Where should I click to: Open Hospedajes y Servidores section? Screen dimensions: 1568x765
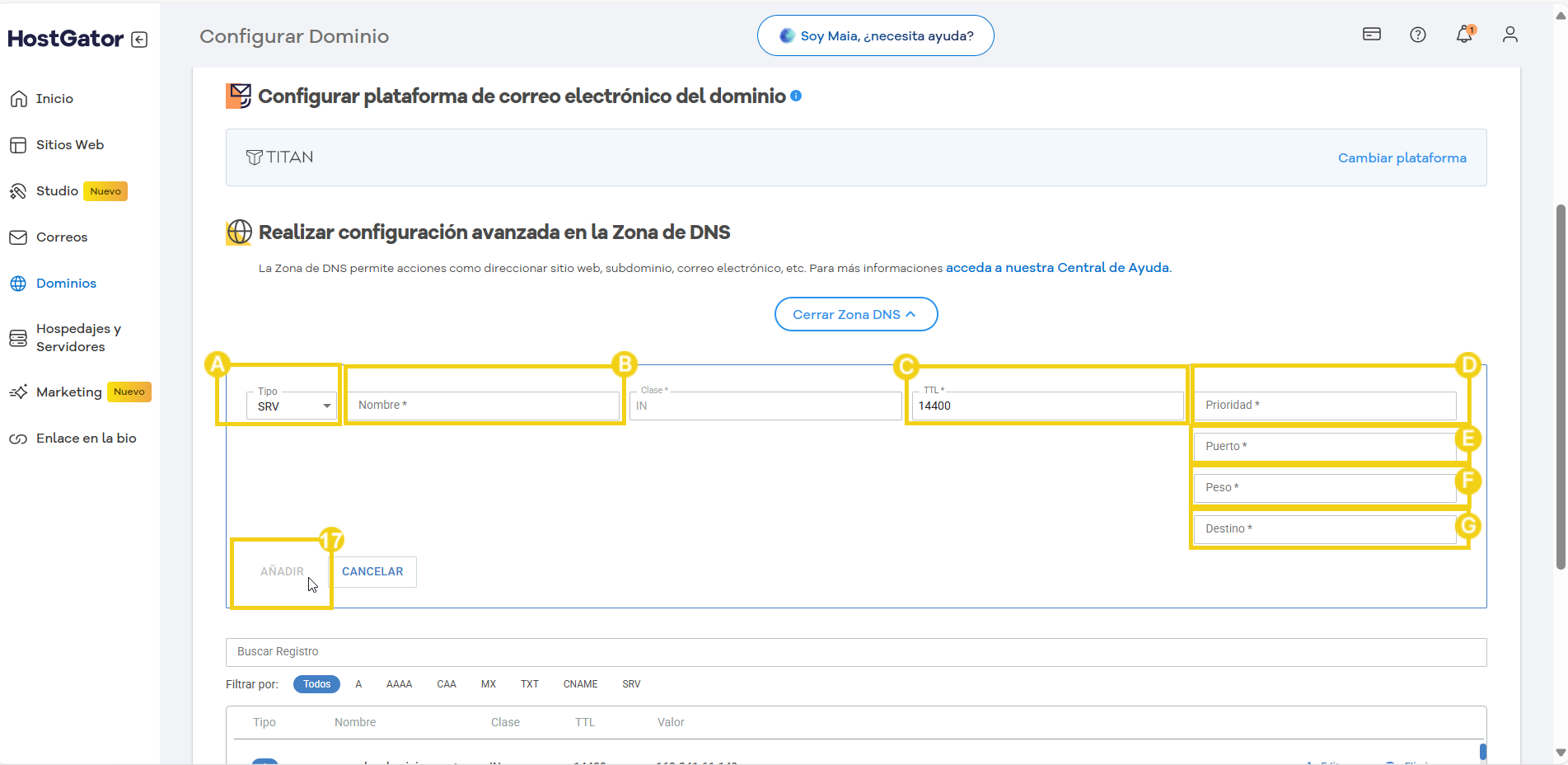77,338
